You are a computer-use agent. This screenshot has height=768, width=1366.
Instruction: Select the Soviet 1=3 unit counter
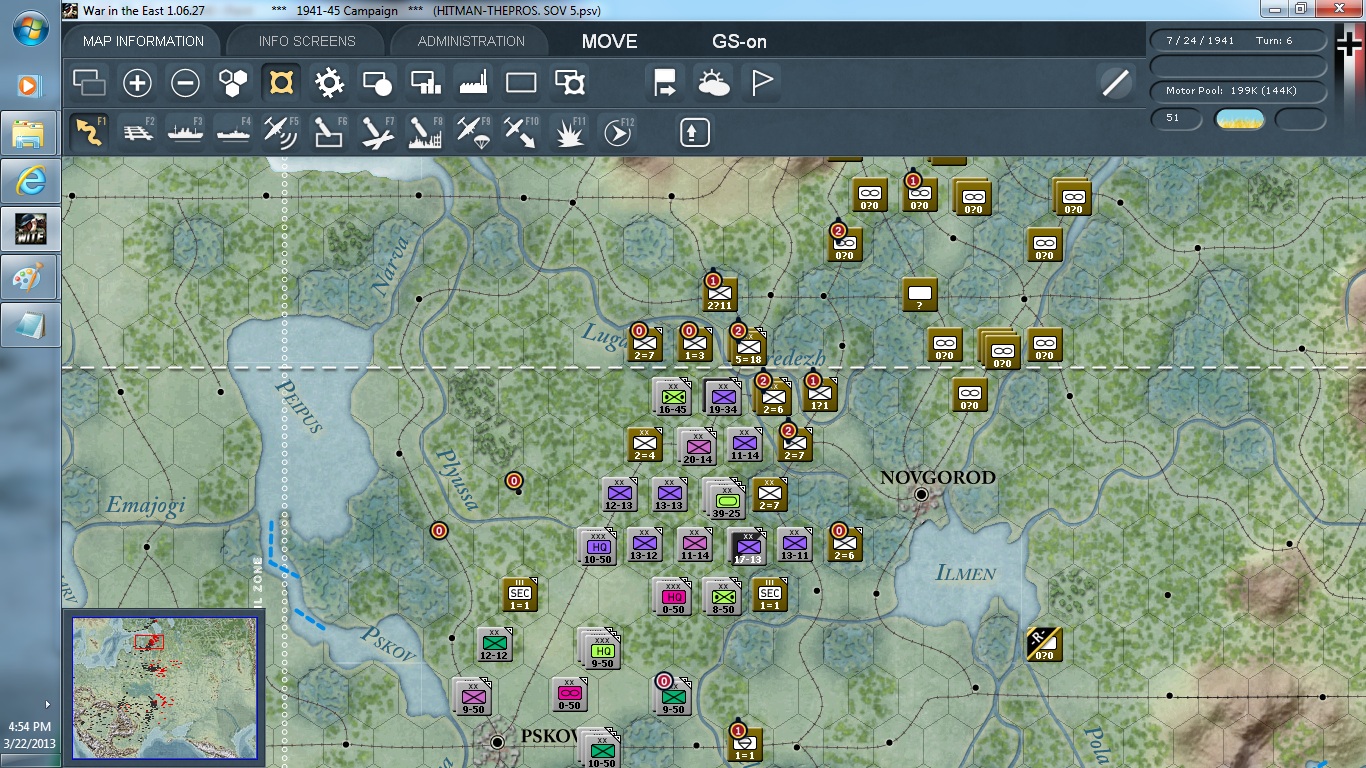pyautogui.click(x=694, y=344)
